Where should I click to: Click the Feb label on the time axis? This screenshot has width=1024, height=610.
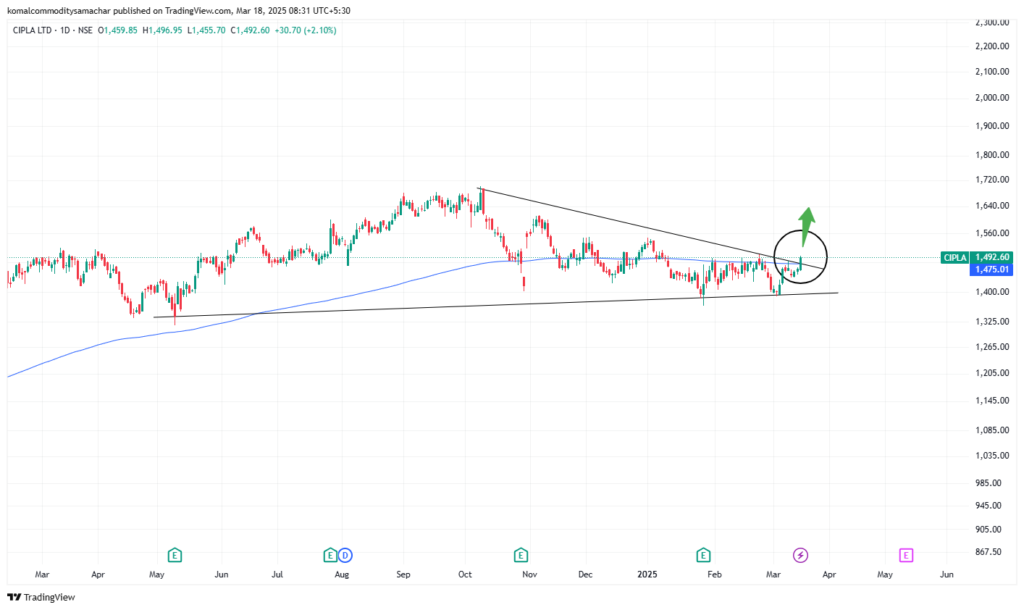pos(714,575)
